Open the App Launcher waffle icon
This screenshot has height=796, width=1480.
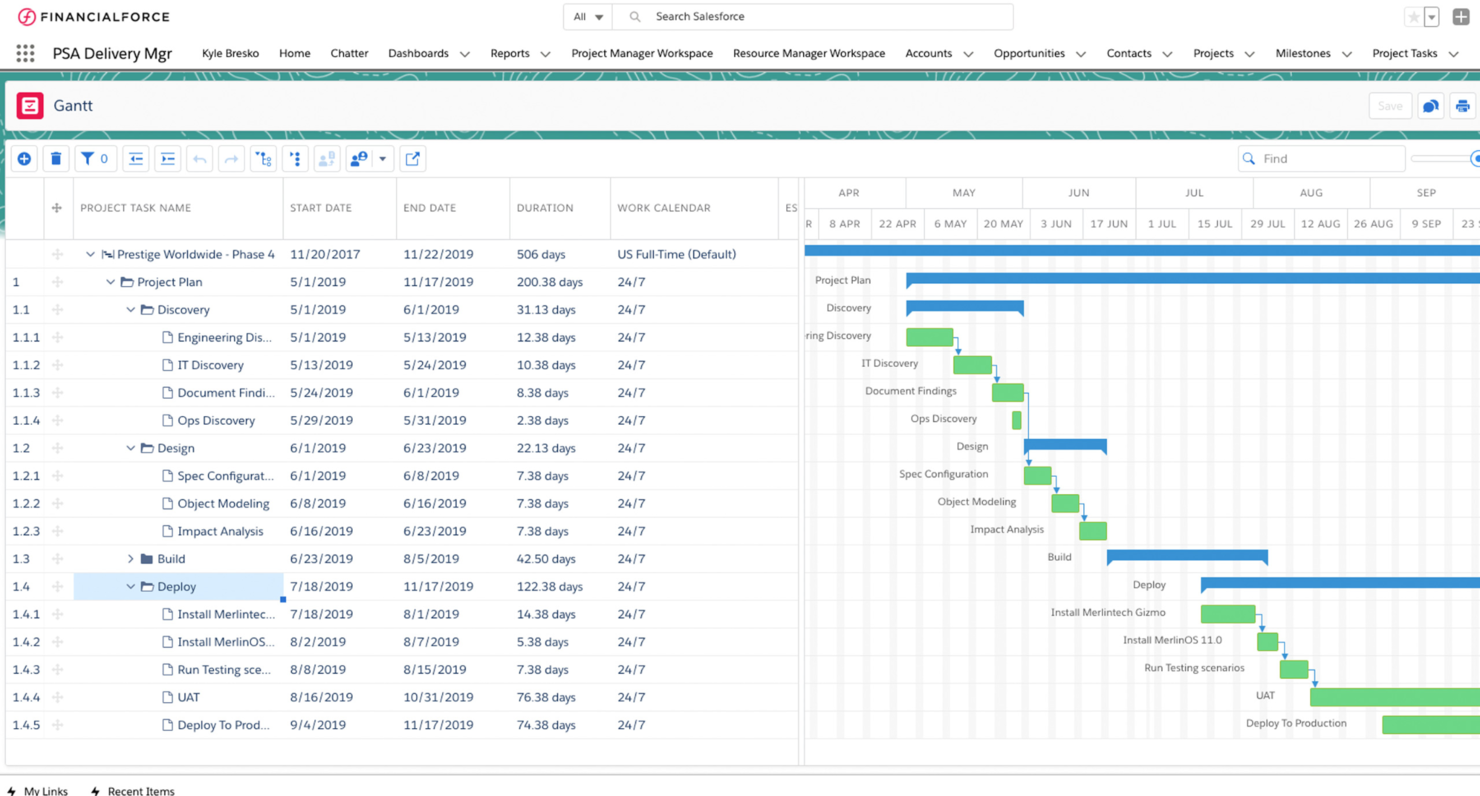pyautogui.click(x=25, y=53)
